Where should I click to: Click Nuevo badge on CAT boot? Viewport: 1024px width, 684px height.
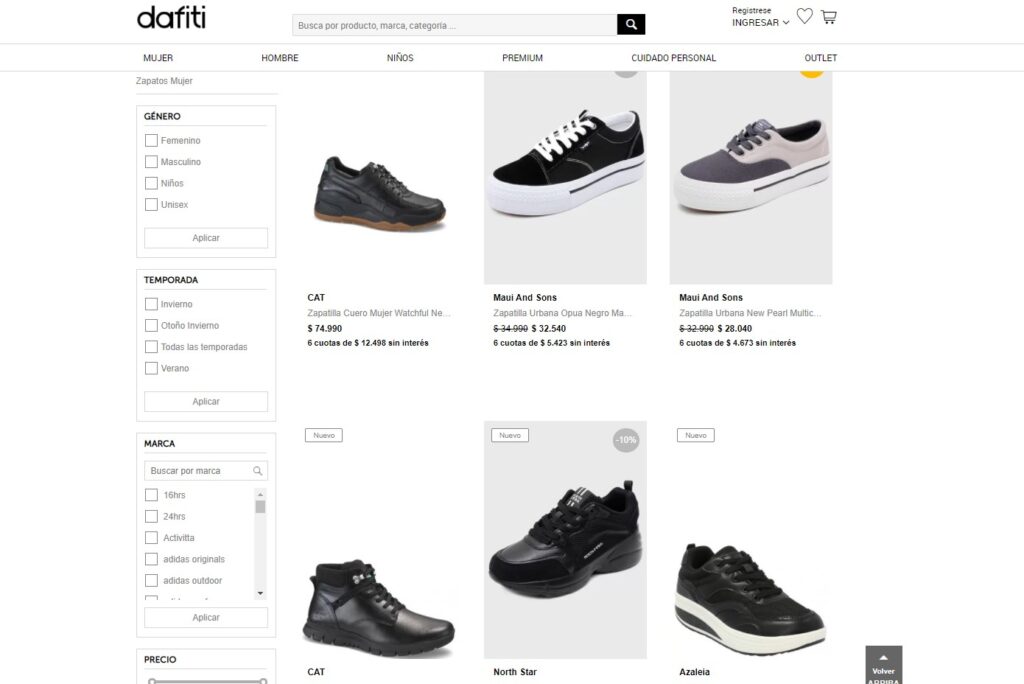[324, 435]
